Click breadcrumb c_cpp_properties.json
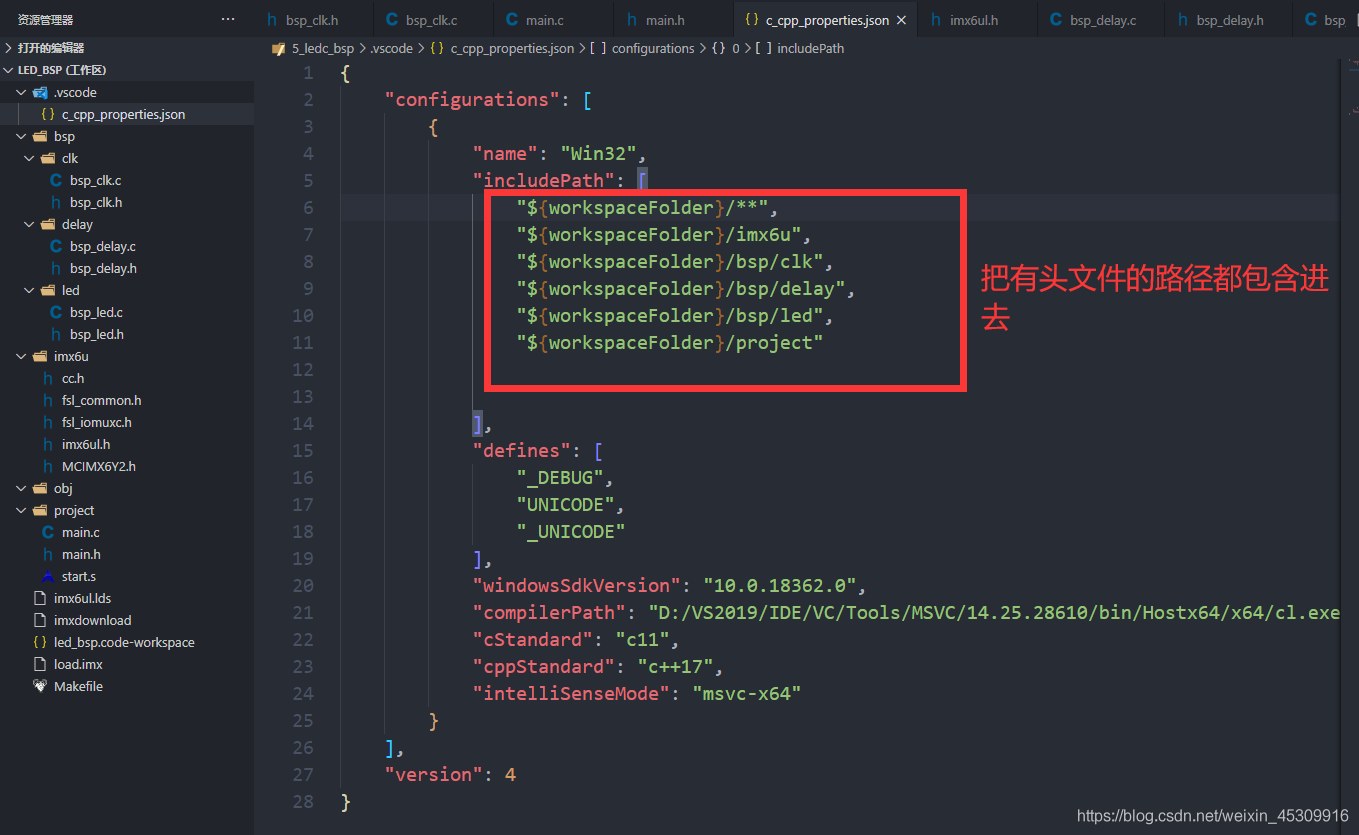Image resolution: width=1359 pixels, height=835 pixels. click(x=512, y=48)
